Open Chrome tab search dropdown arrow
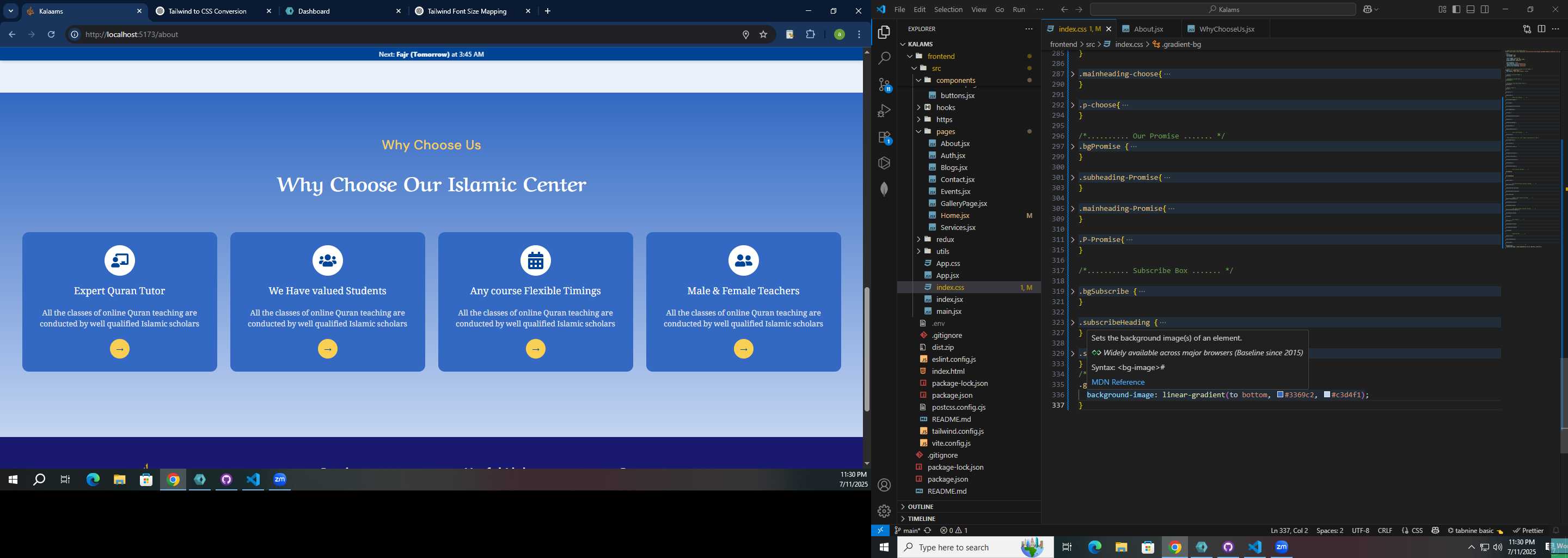The height and width of the screenshot is (558, 1568). coord(11,11)
